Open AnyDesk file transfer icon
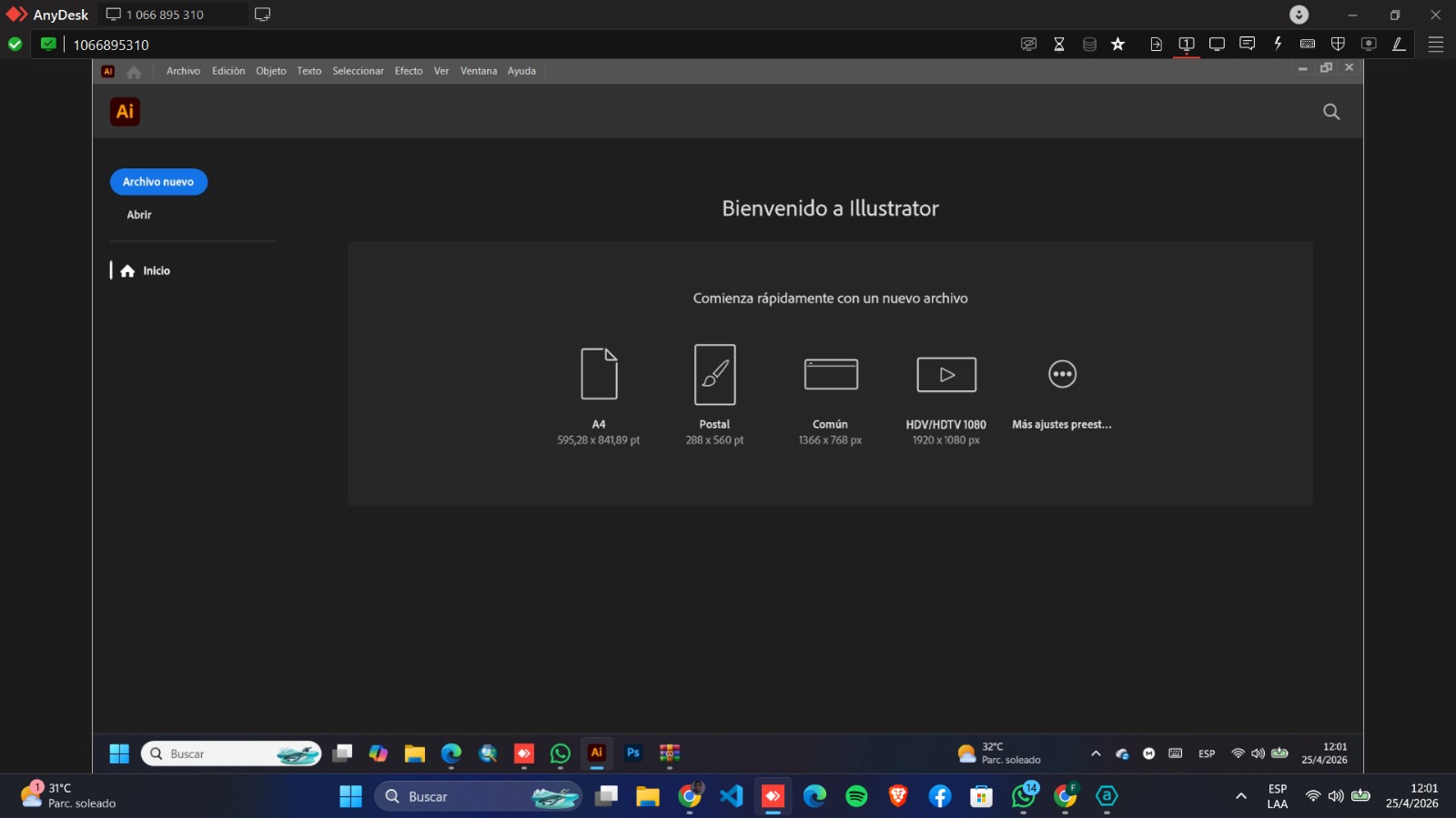The image size is (1456, 818). 1156,44
